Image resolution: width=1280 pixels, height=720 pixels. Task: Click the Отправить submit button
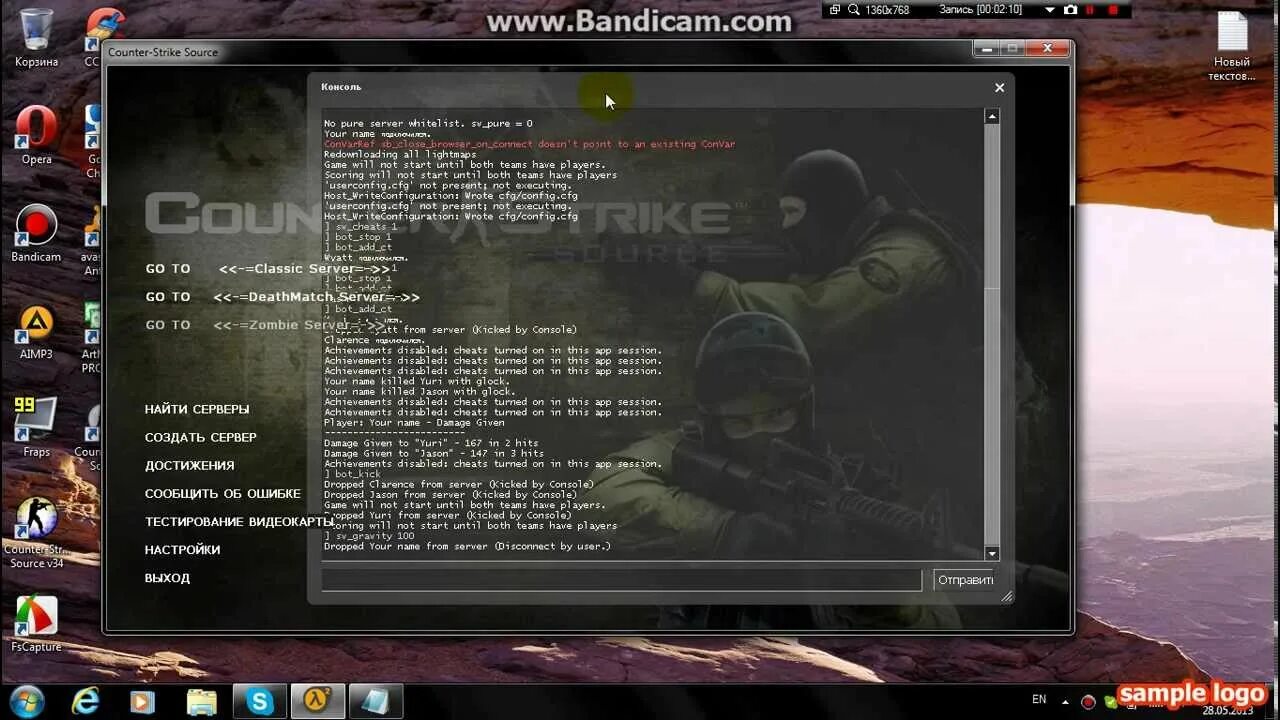pyautogui.click(x=964, y=580)
